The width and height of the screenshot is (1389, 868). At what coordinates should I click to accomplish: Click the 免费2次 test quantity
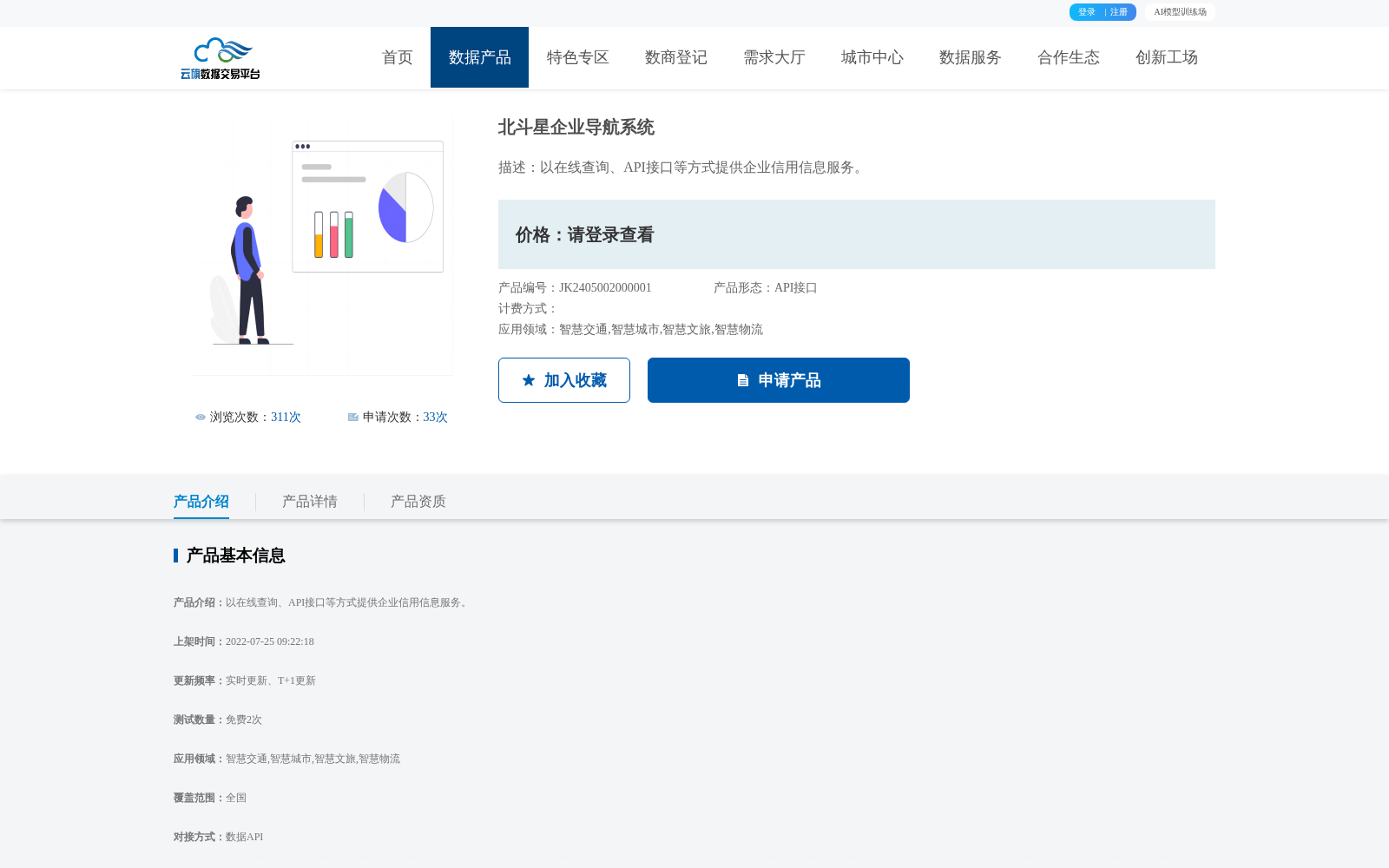pos(244,720)
